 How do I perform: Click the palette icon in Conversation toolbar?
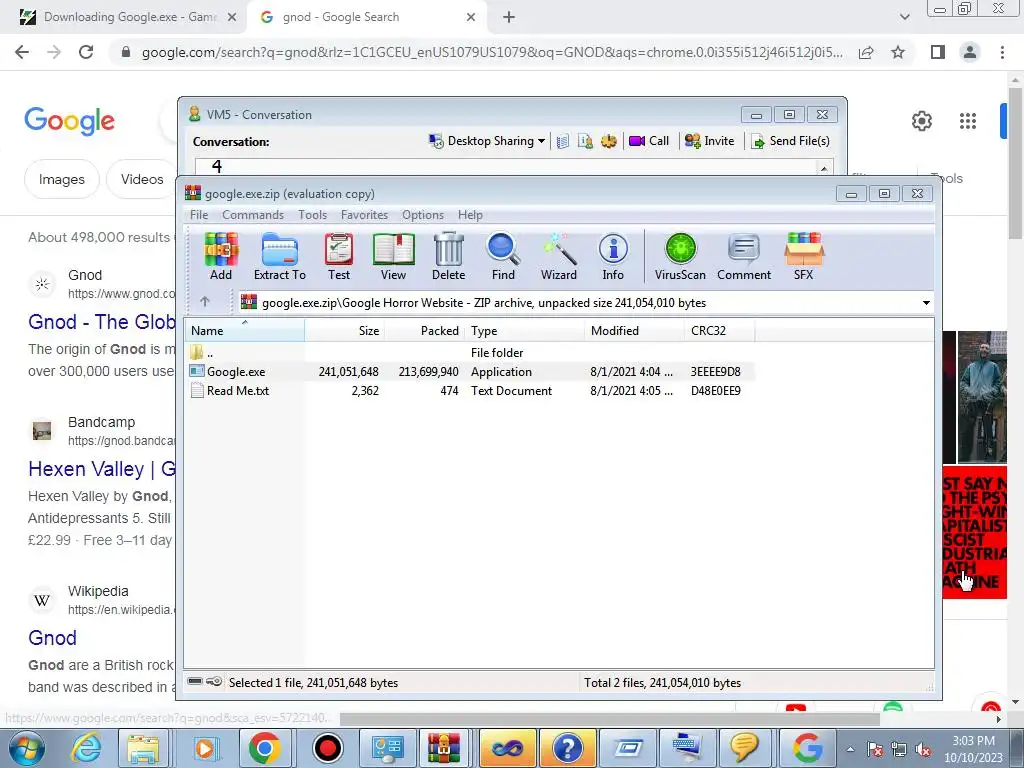point(609,141)
